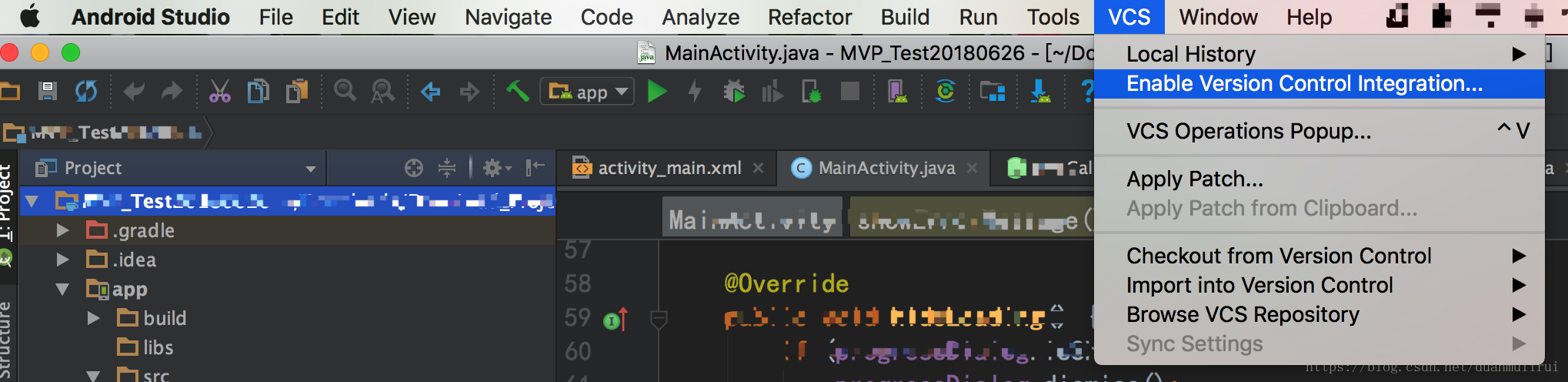Click the Paste clipboard icon
The image size is (1568, 382).
click(x=297, y=92)
